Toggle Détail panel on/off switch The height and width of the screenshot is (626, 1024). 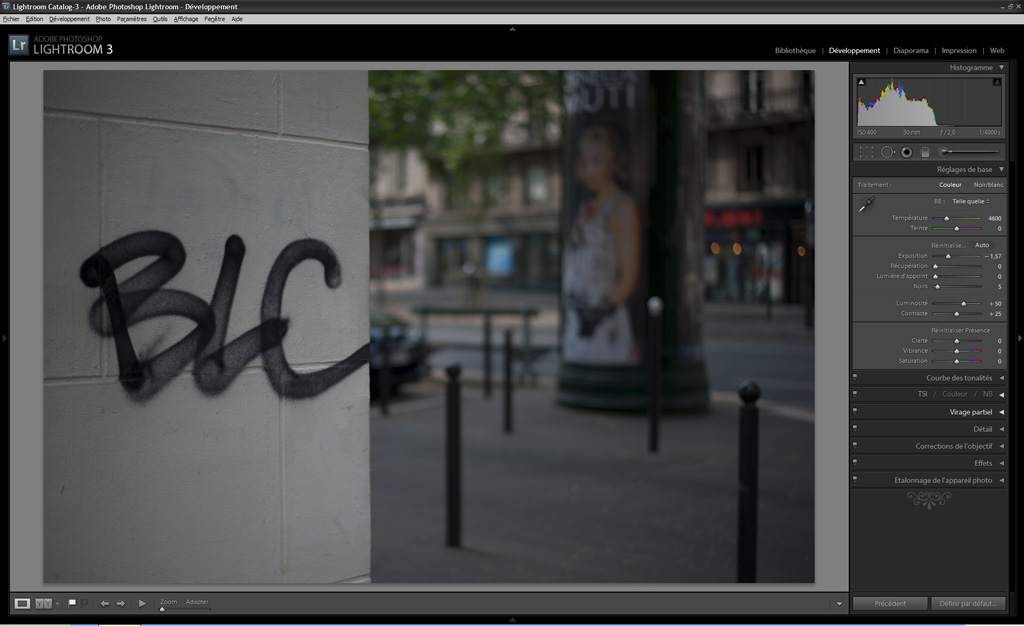pos(855,428)
